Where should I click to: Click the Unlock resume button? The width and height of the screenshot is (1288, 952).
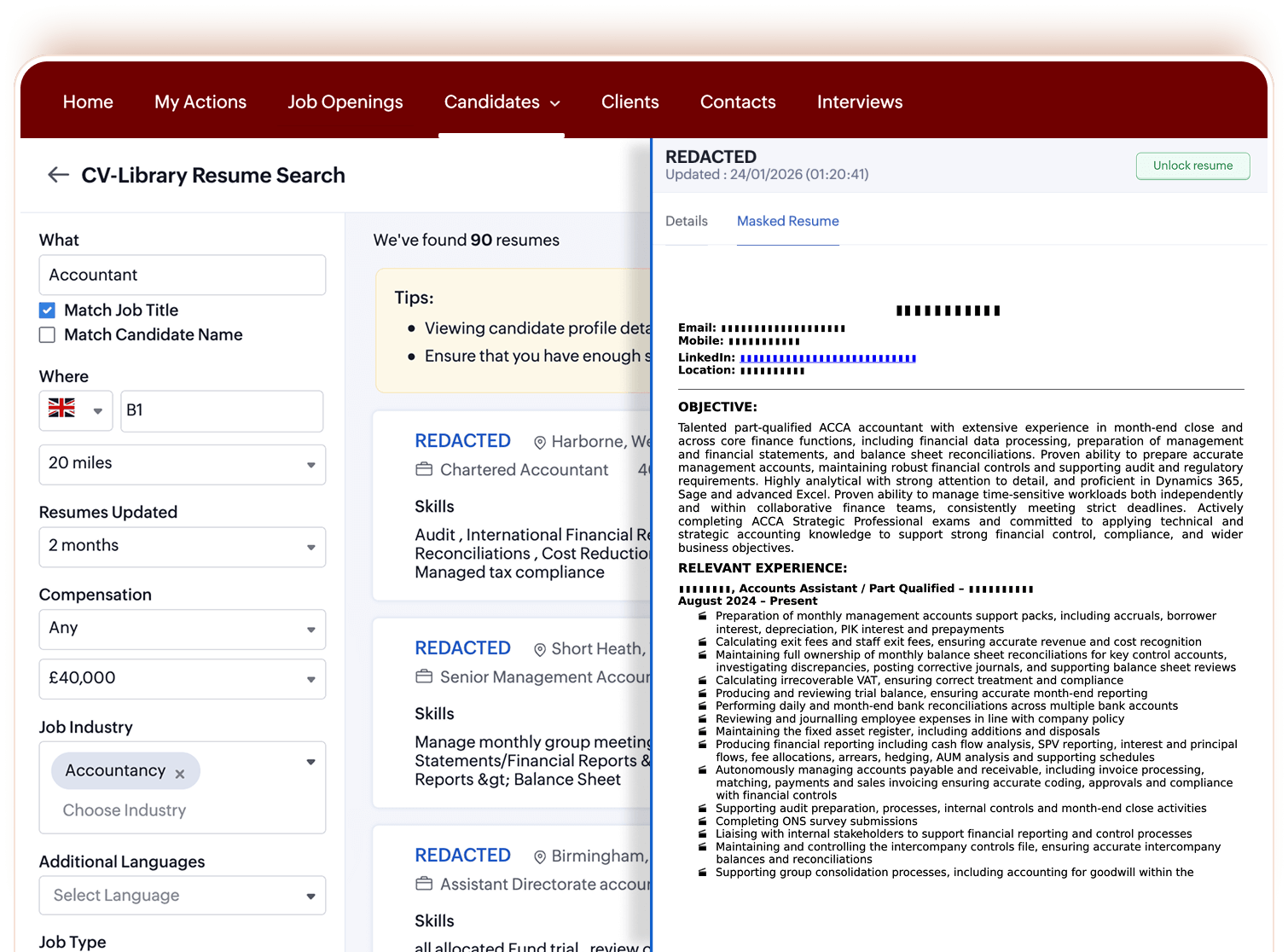[1192, 165]
